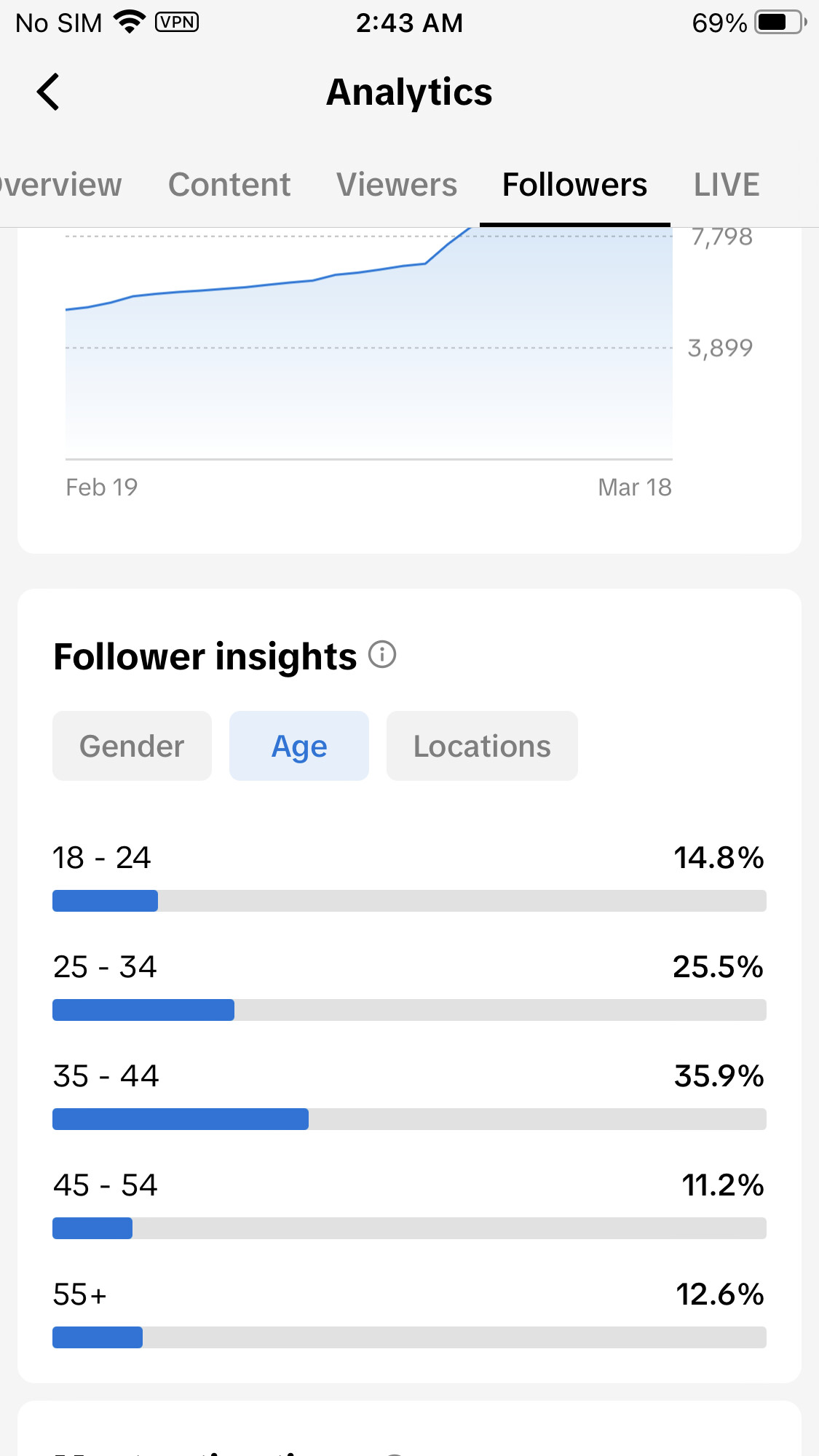The width and height of the screenshot is (819, 1456).
Task: Tap the followers growth line chart
Action: click(368, 349)
